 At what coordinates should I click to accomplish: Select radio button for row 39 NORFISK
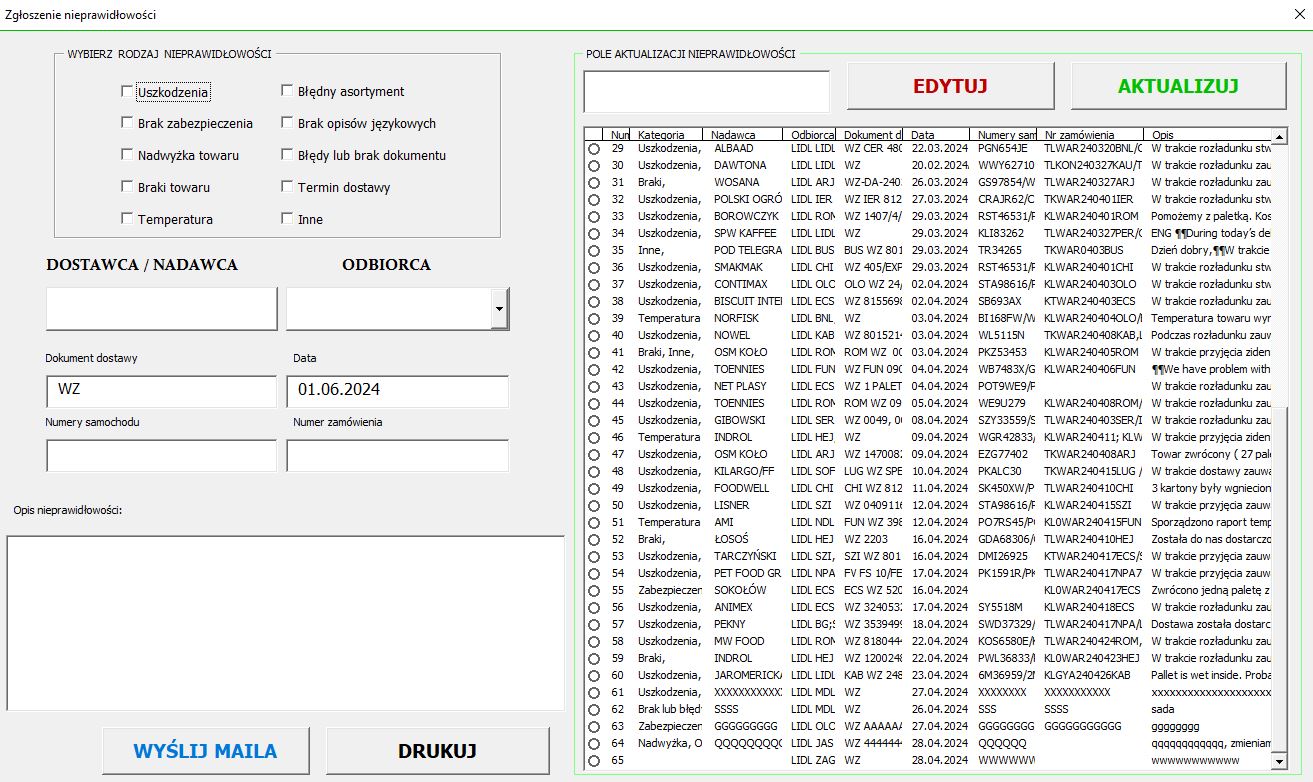pos(593,319)
